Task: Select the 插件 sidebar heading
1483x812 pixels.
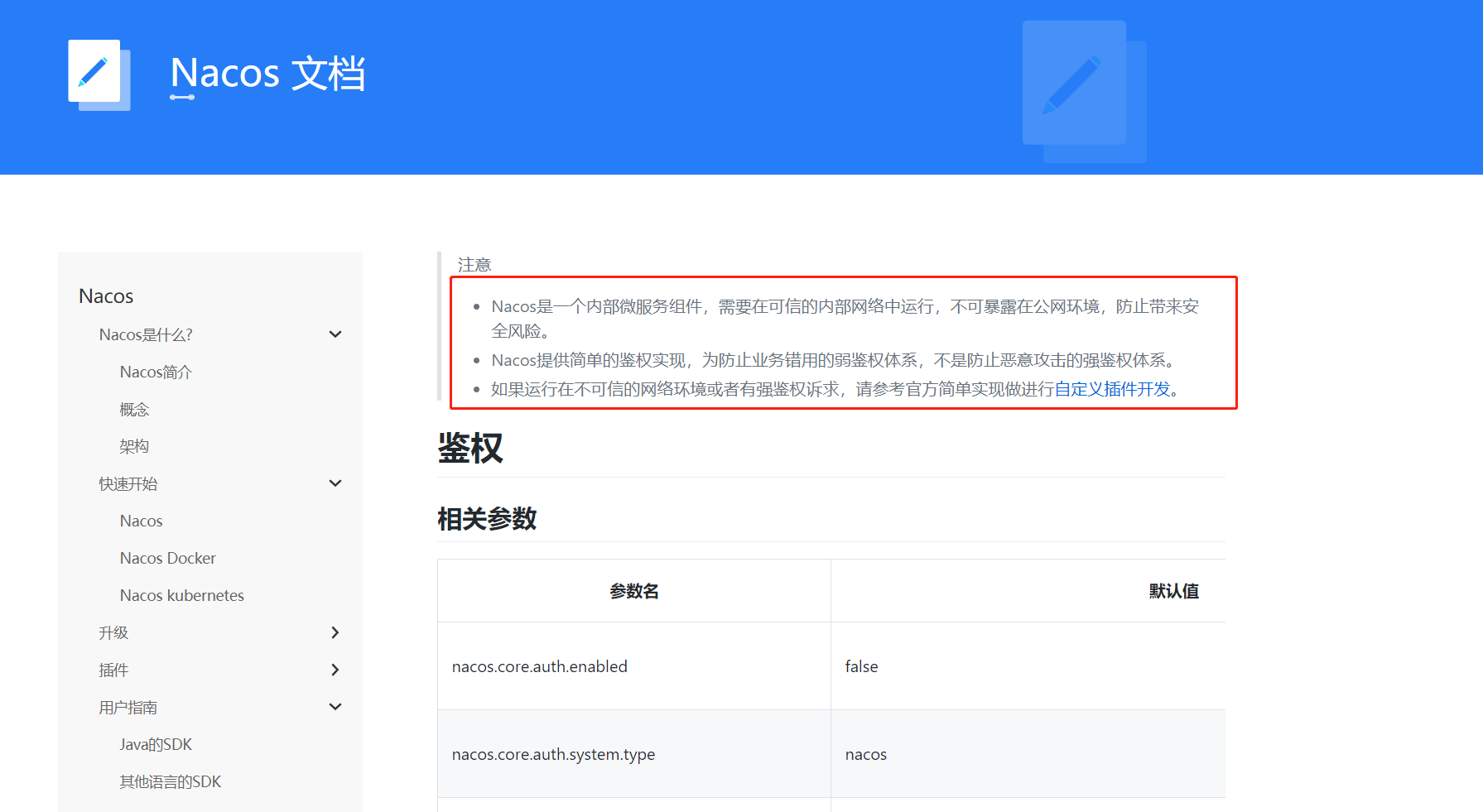Action: [x=113, y=670]
